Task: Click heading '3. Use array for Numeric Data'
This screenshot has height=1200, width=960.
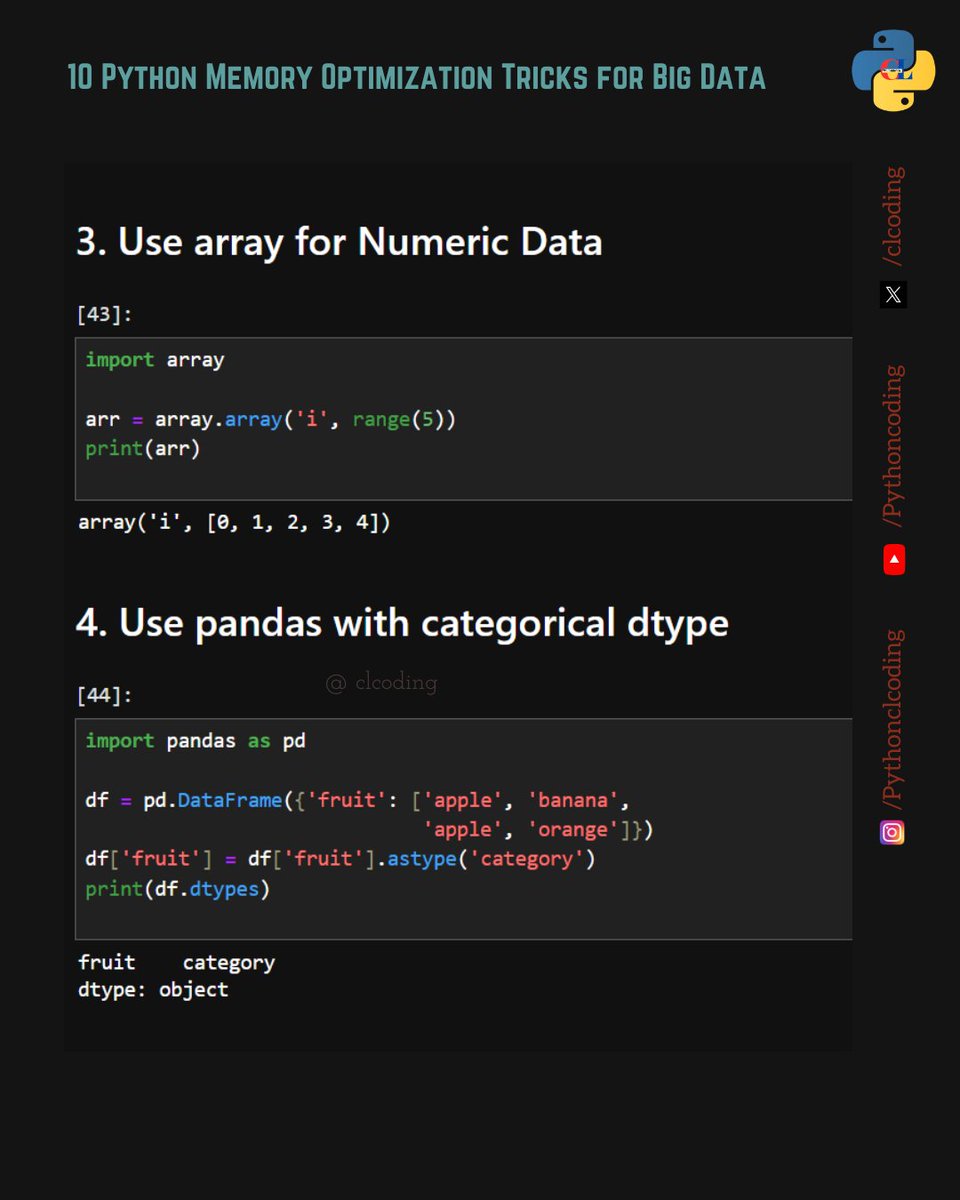Action: (339, 242)
